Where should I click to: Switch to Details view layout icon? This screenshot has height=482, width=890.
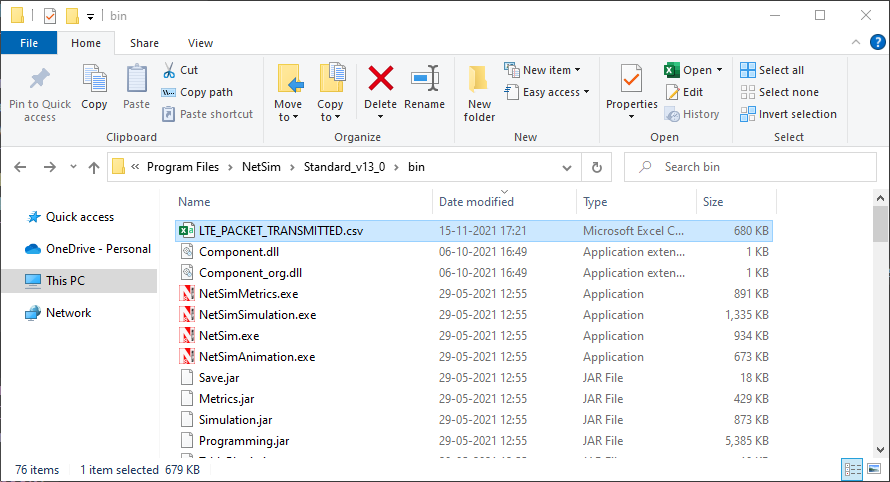click(x=853, y=469)
